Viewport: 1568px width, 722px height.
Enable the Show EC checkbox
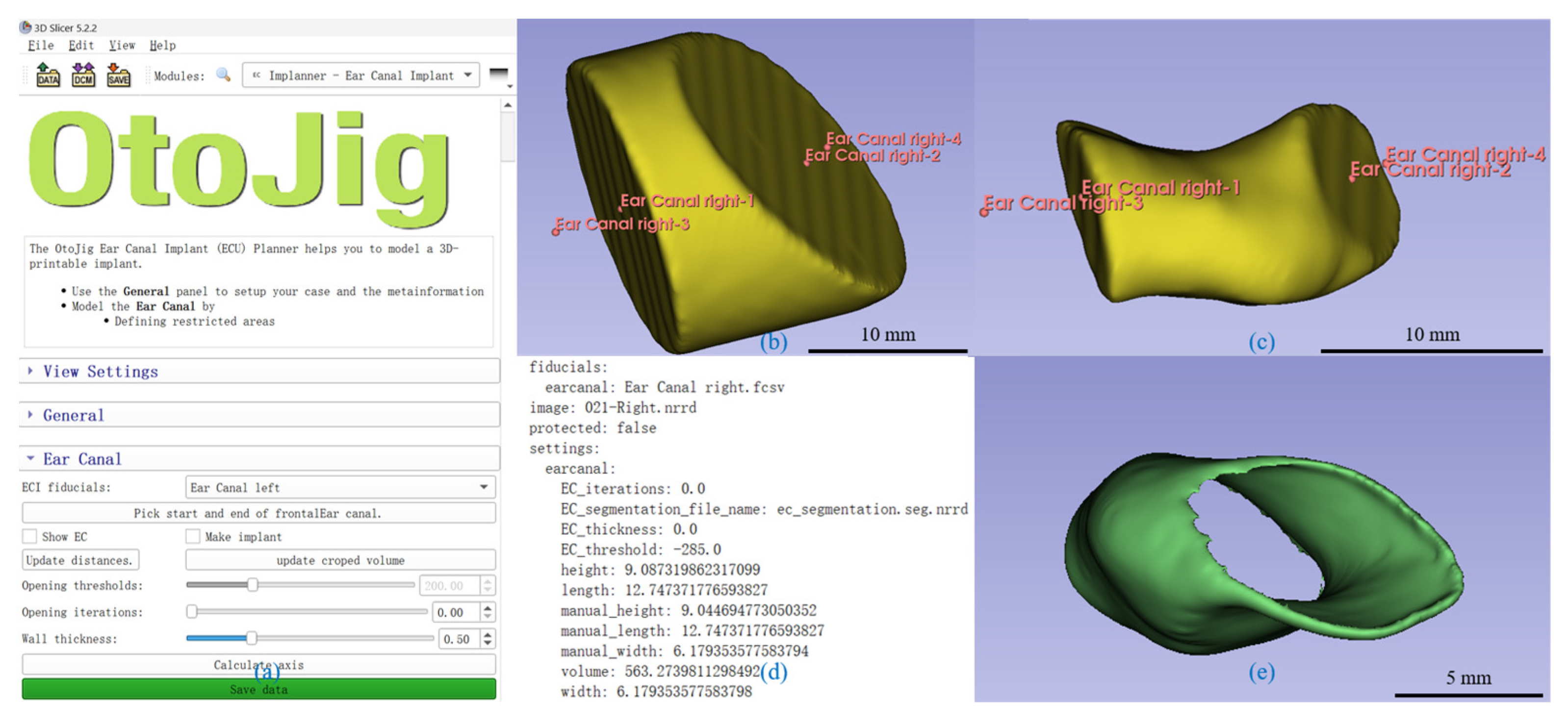[30, 537]
